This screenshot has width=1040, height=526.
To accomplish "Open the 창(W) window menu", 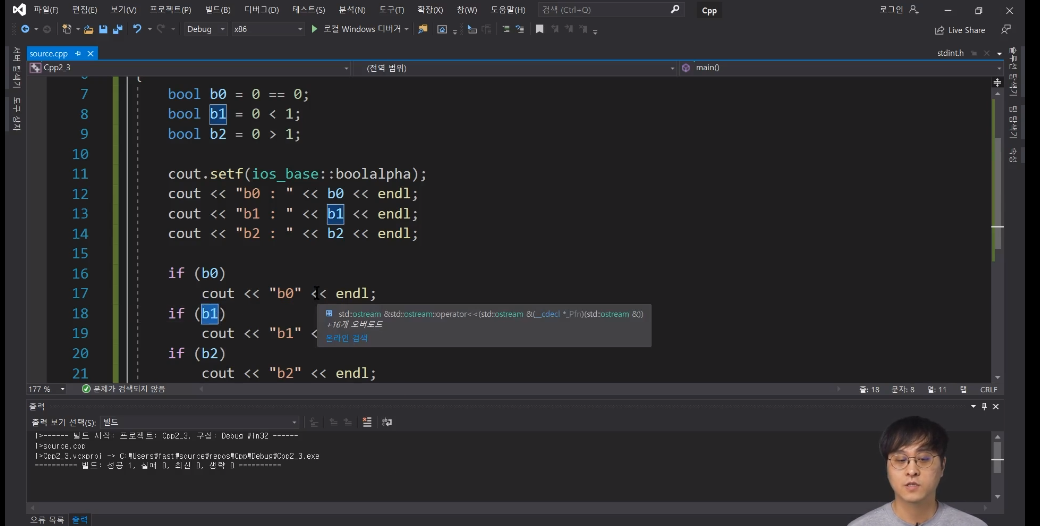I will pos(466,9).
